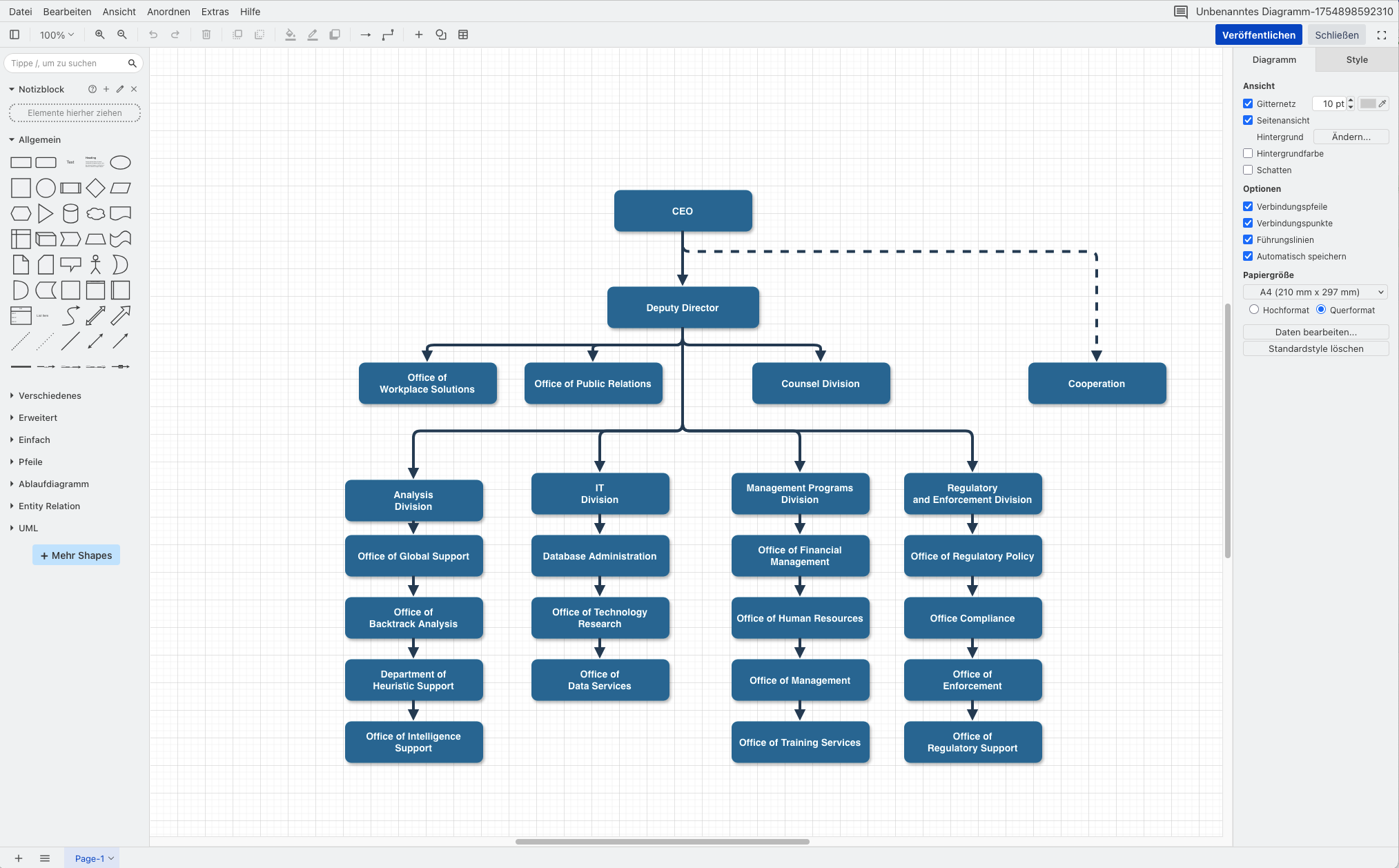Click the waypoint connector style icon

point(388,34)
